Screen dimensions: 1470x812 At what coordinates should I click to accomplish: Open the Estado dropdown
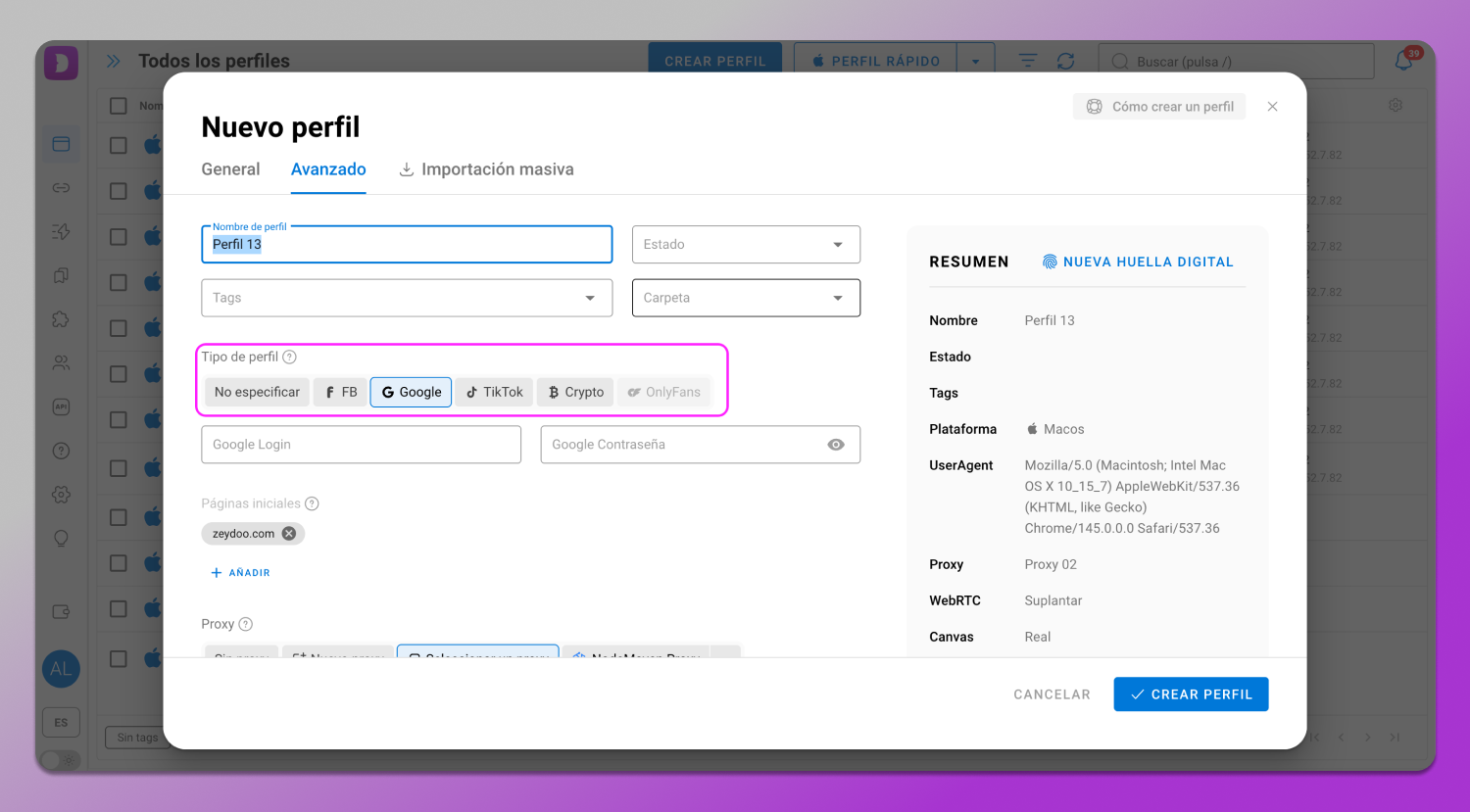[x=746, y=245]
